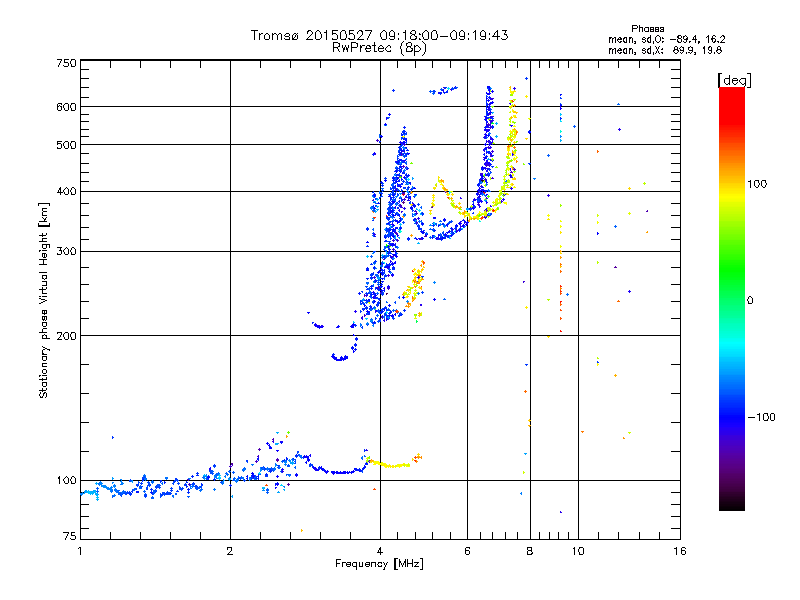Click the height-axis tick label "750"
This screenshot has width=800, height=600.
(x=67, y=63)
